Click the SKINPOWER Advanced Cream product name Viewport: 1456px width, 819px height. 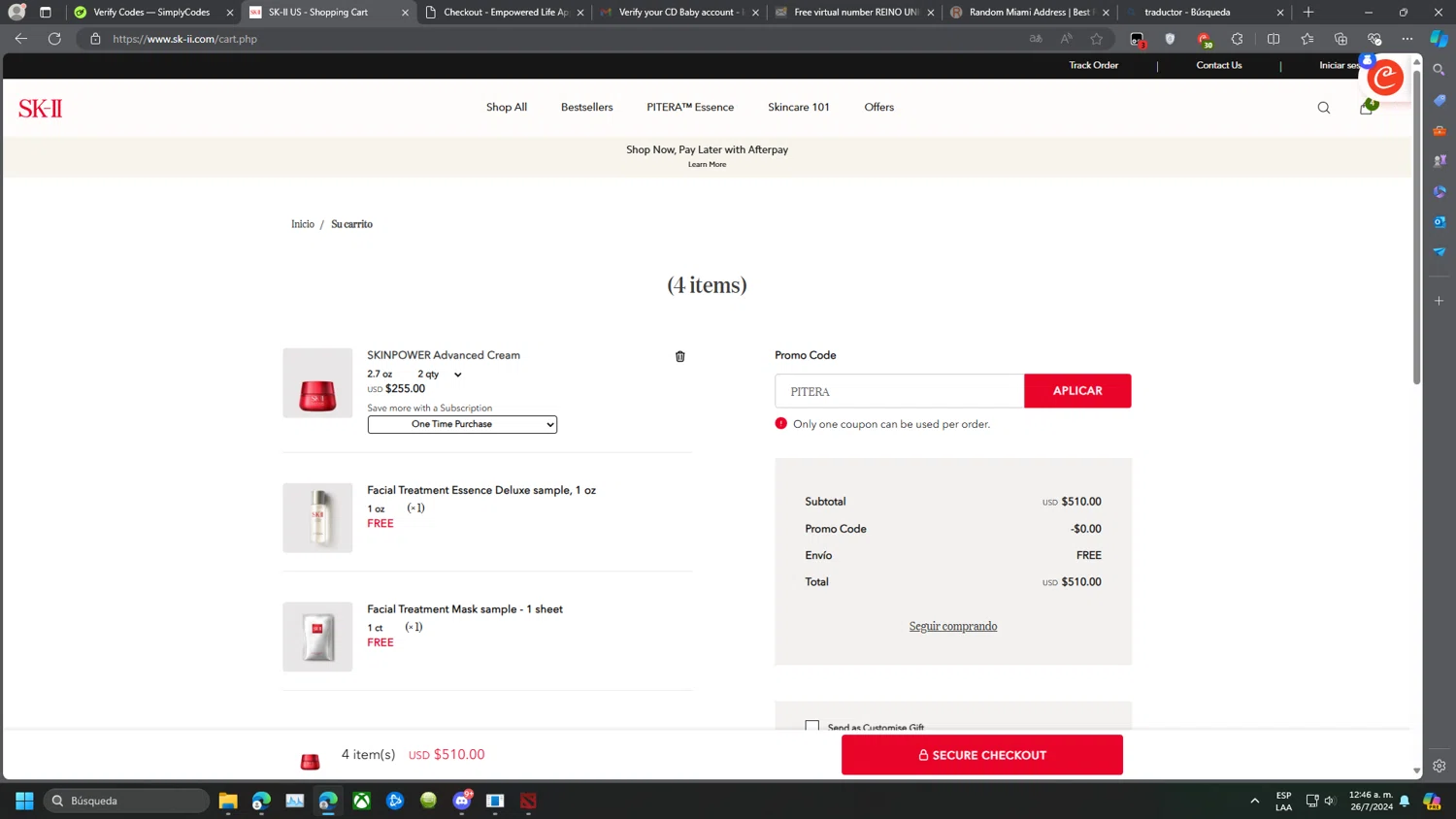444,355
